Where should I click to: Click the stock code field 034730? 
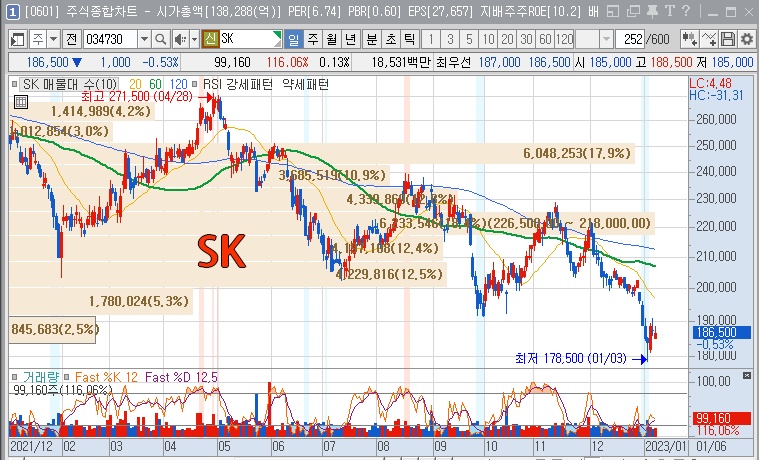(111, 39)
